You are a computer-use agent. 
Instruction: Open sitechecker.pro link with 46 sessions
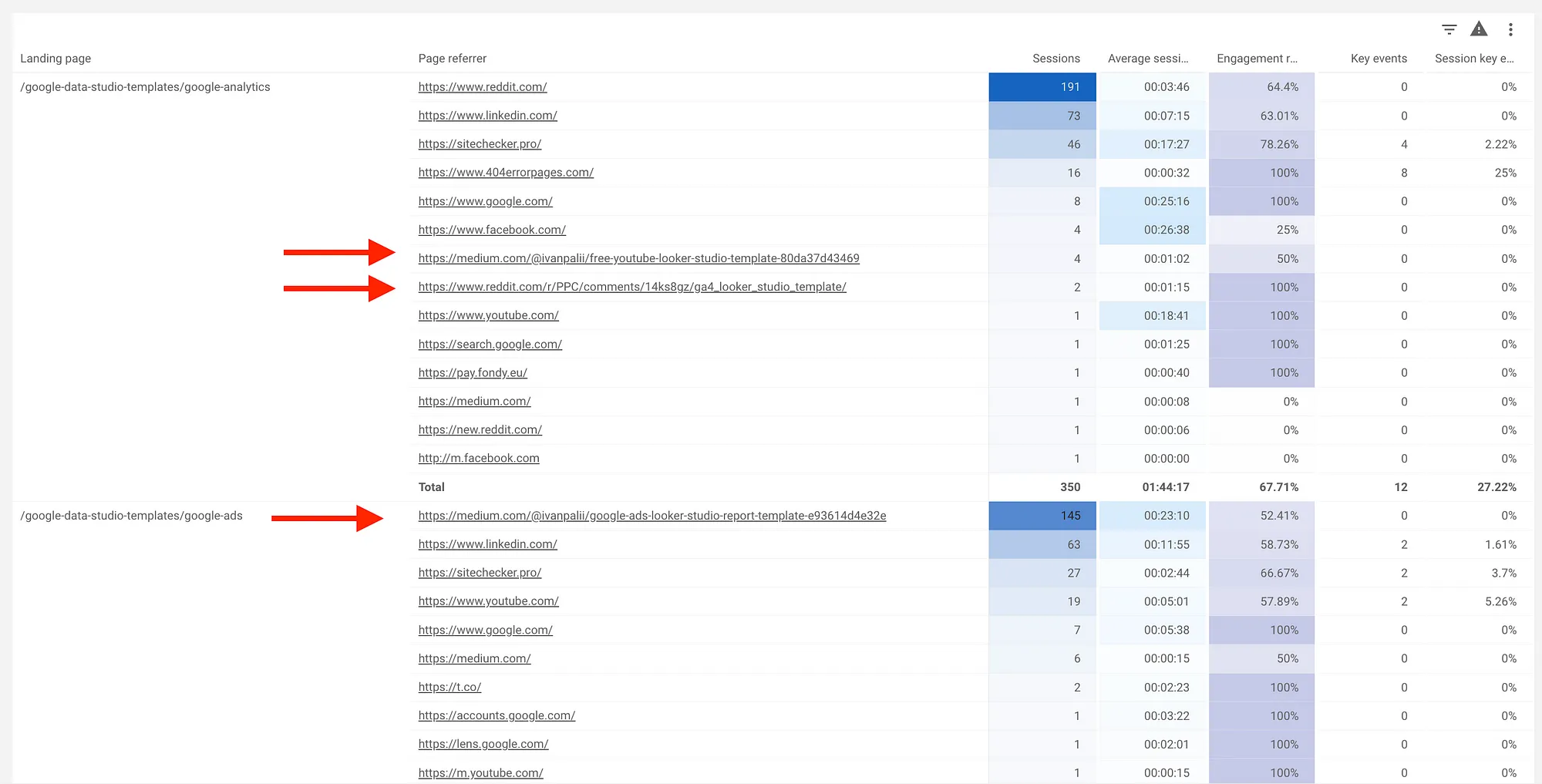point(480,144)
